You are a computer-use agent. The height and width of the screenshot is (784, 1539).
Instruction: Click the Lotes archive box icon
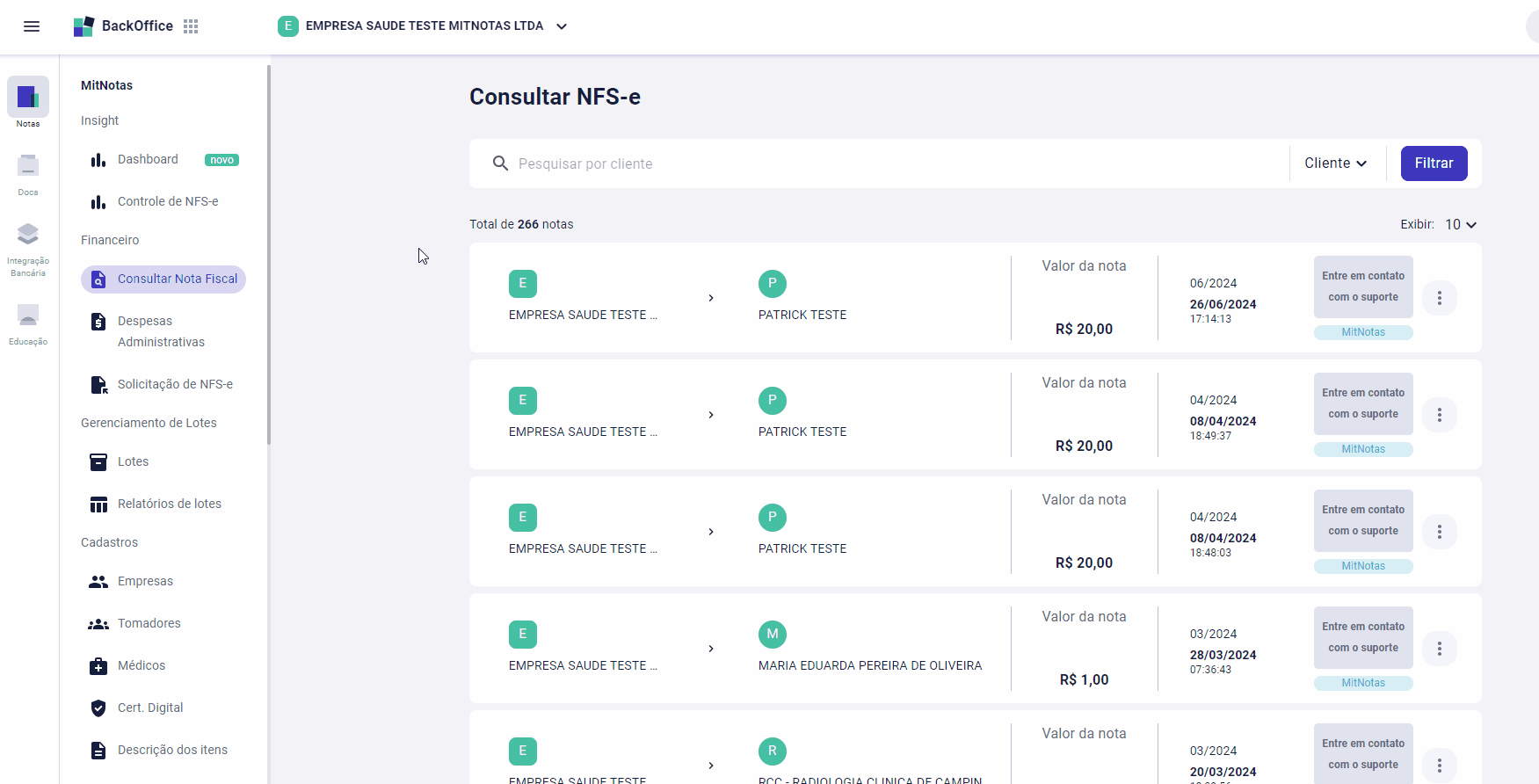[98, 462]
